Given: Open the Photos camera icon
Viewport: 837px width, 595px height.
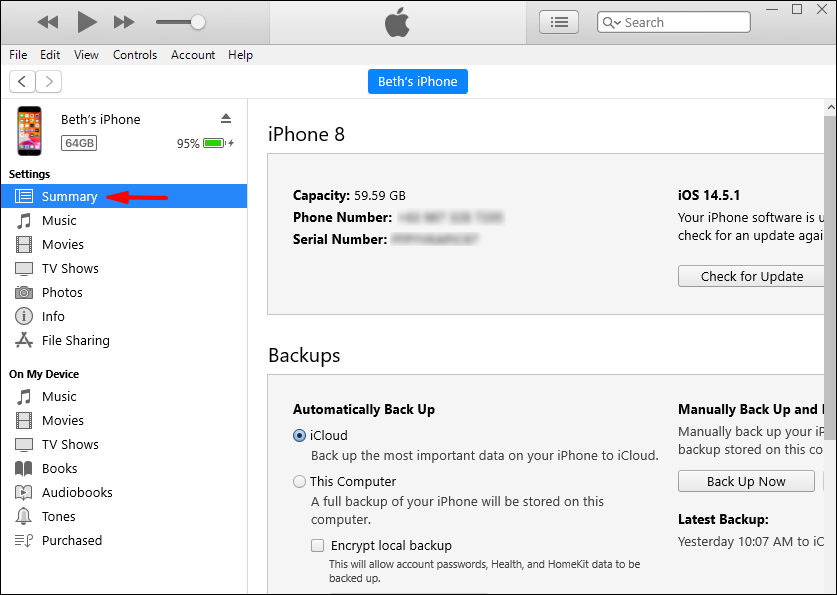Looking at the screenshot, I should point(23,292).
